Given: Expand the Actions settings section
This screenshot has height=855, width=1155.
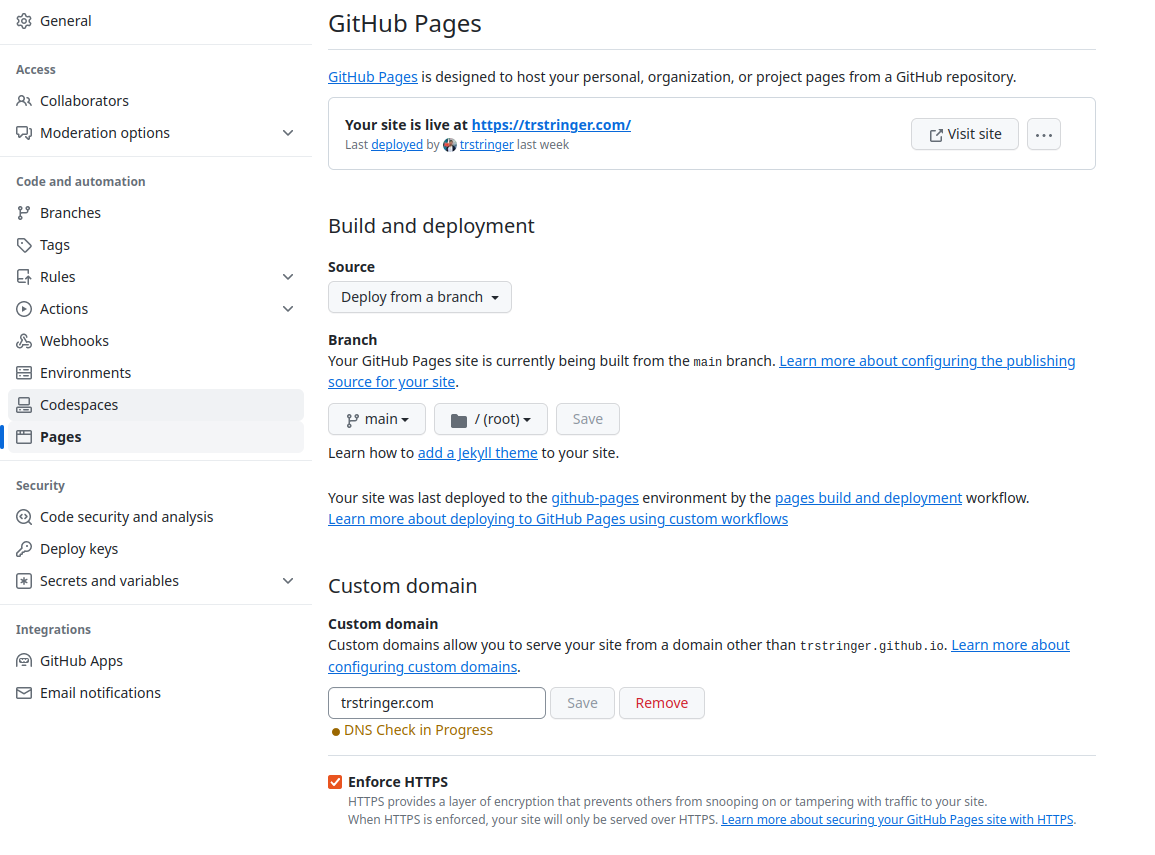Looking at the screenshot, I should [288, 308].
